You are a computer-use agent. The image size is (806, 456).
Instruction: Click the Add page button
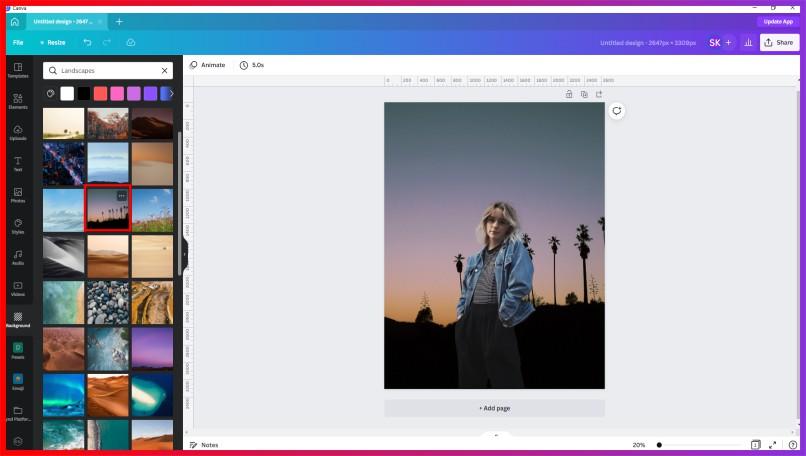(x=494, y=408)
